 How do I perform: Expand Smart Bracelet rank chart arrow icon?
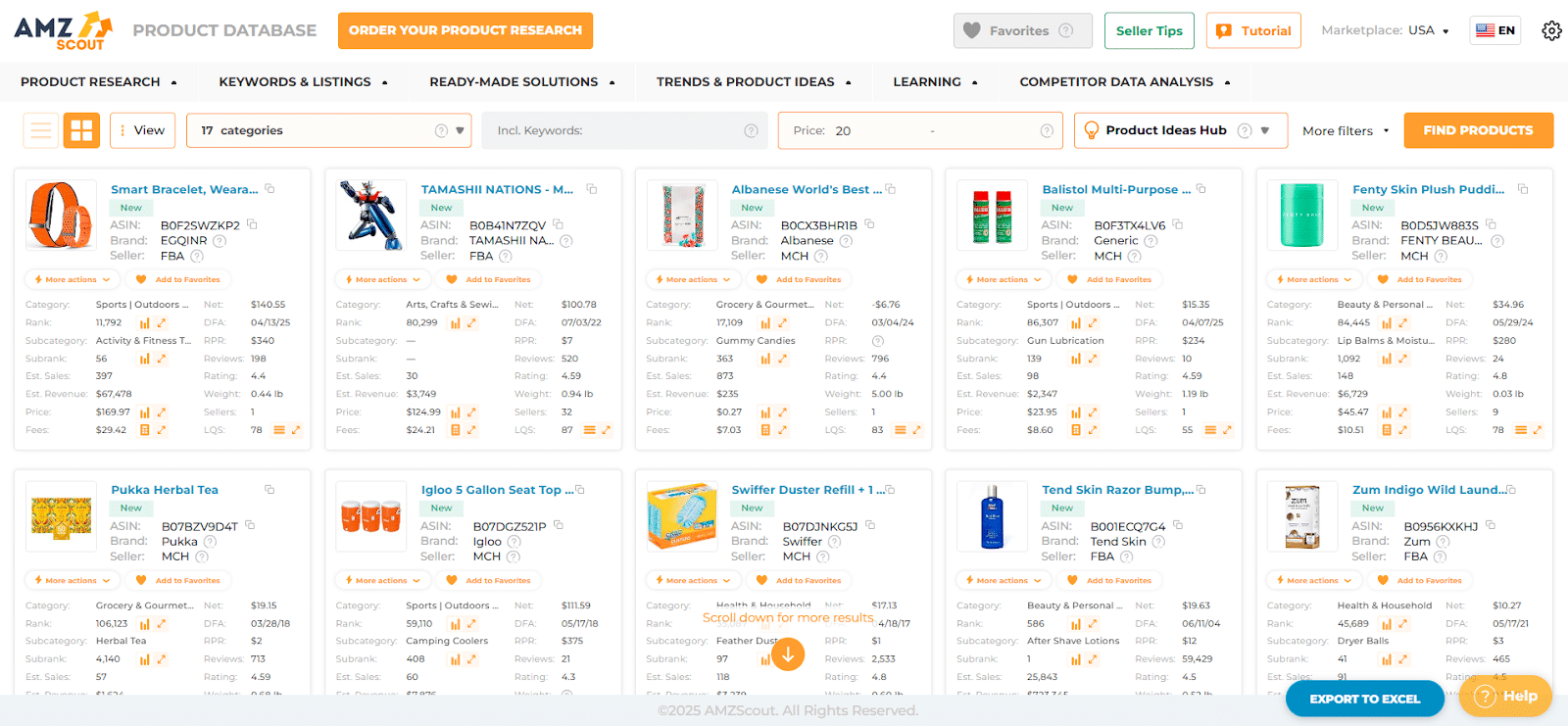(162, 322)
